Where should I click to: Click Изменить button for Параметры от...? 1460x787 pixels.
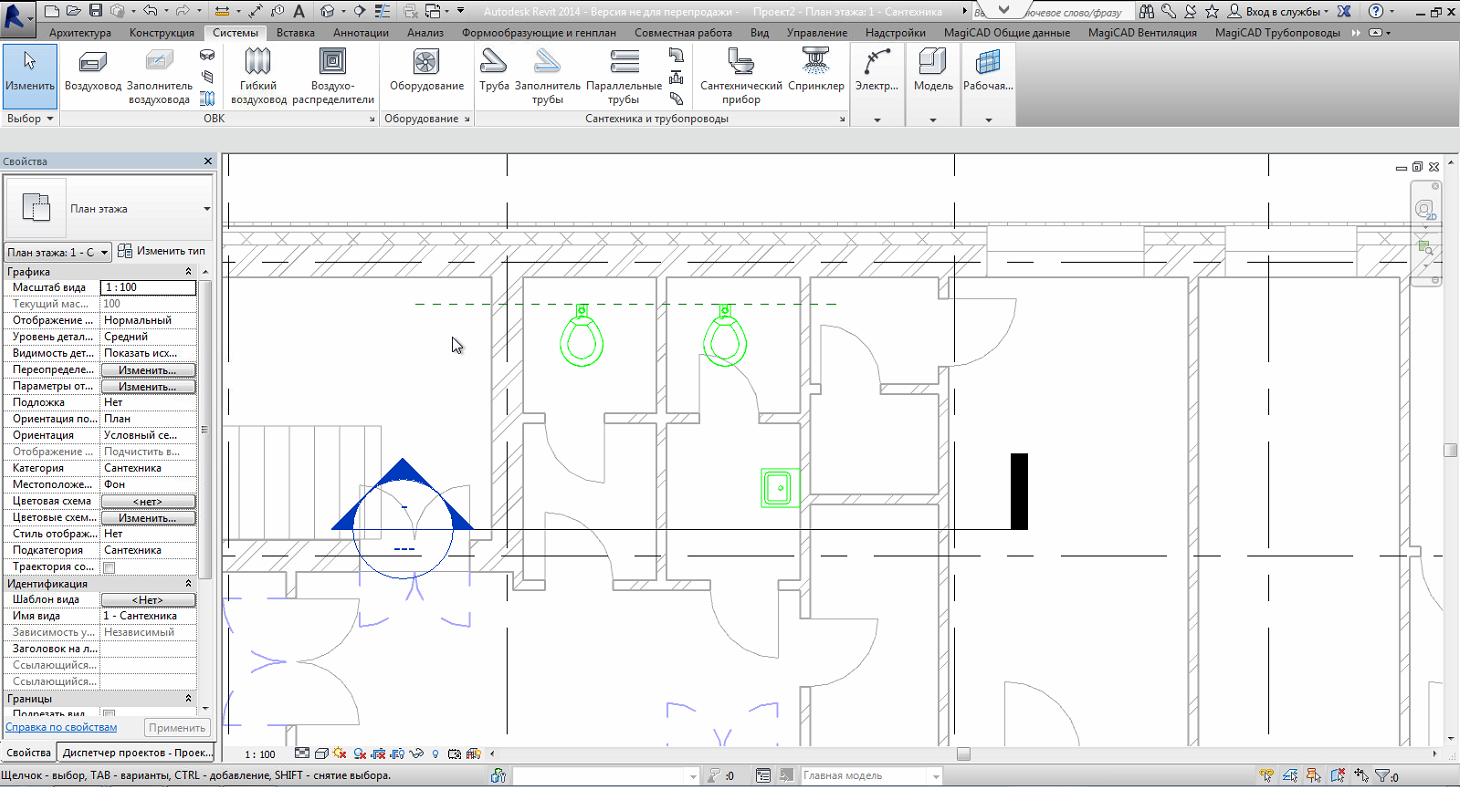pyautogui.click(x=148, y=386)
